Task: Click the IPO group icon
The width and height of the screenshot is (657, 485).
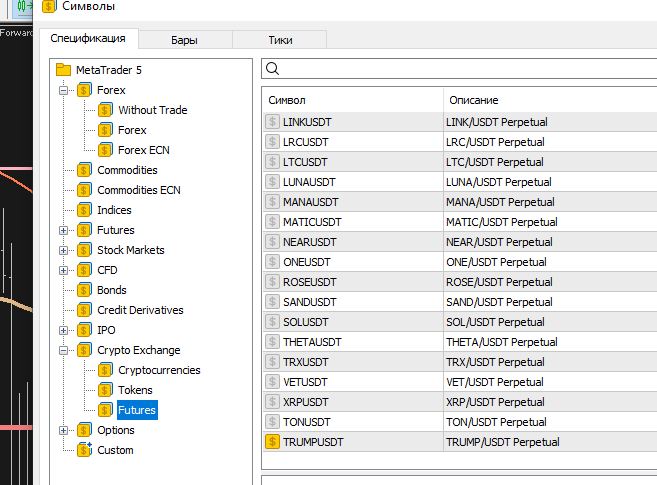Action: pyautogui.click(x=84, y=330)
